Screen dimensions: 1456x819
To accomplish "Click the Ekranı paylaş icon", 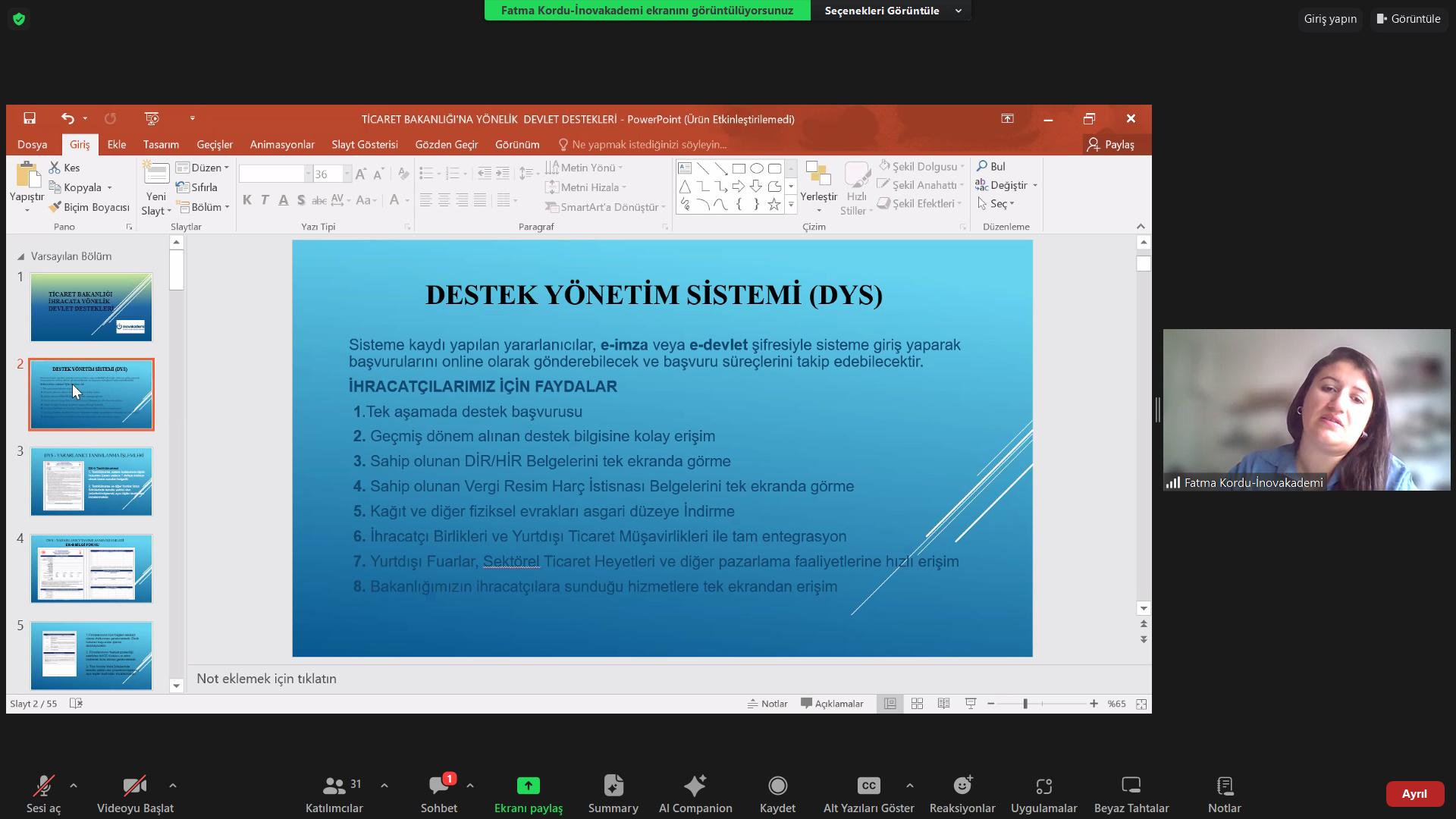I will pyautogui.click(x=528, y=786).
